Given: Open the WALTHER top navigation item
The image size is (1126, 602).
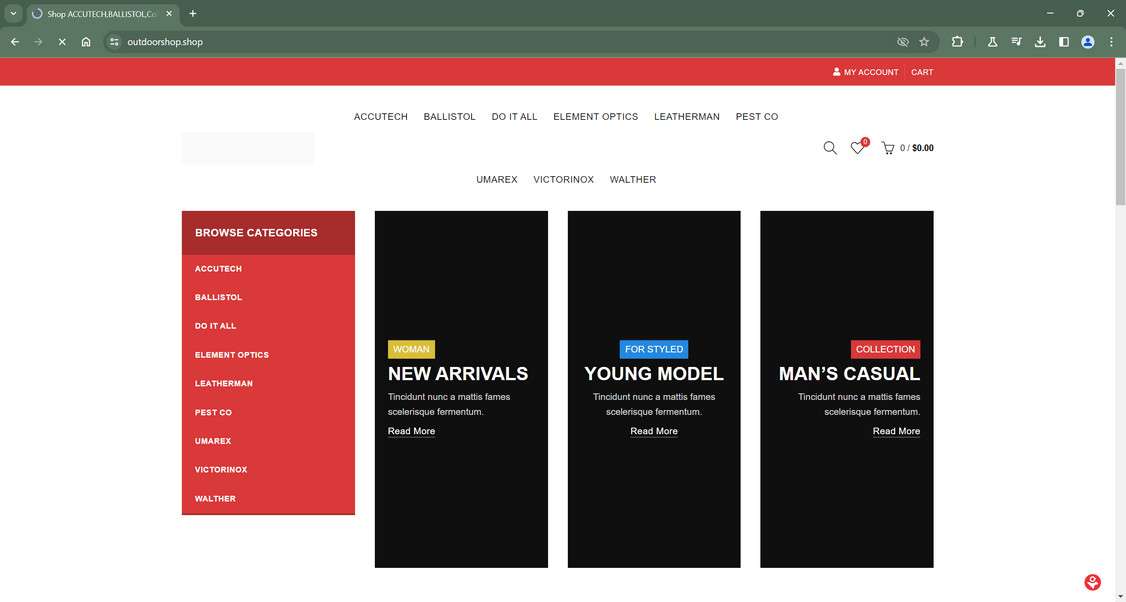Looking at the screenshot, I should pyautogui.click(x=633, y=180).
